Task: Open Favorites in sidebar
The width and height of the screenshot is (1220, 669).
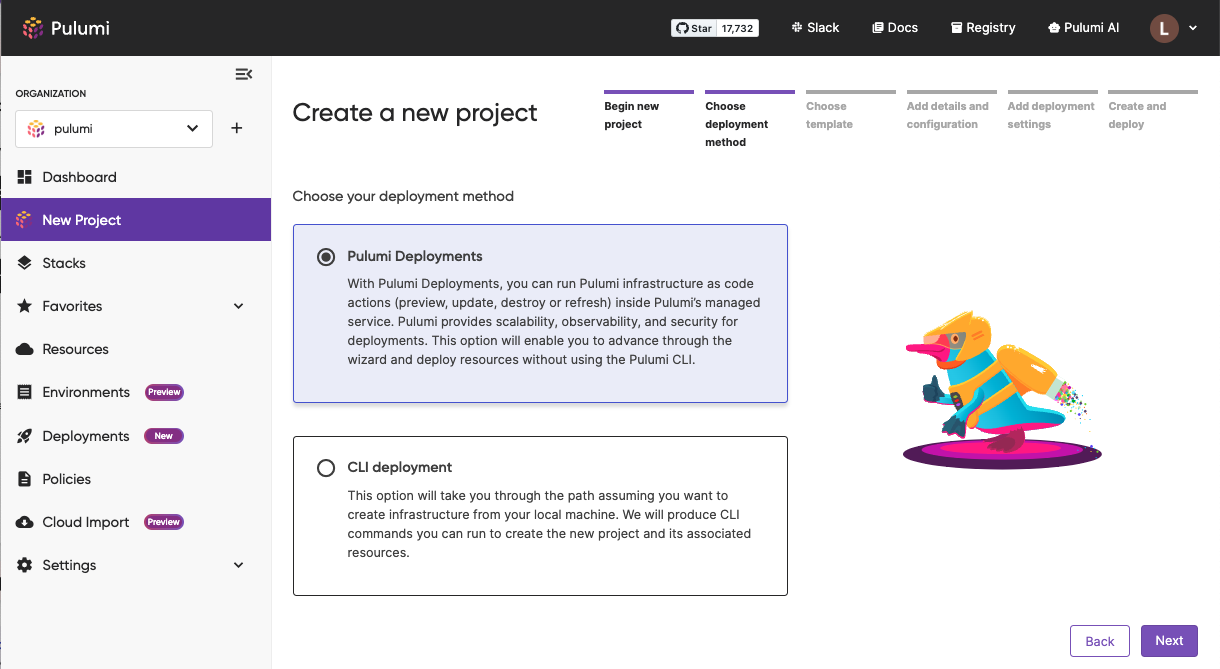Action: (x=135, y=306)
